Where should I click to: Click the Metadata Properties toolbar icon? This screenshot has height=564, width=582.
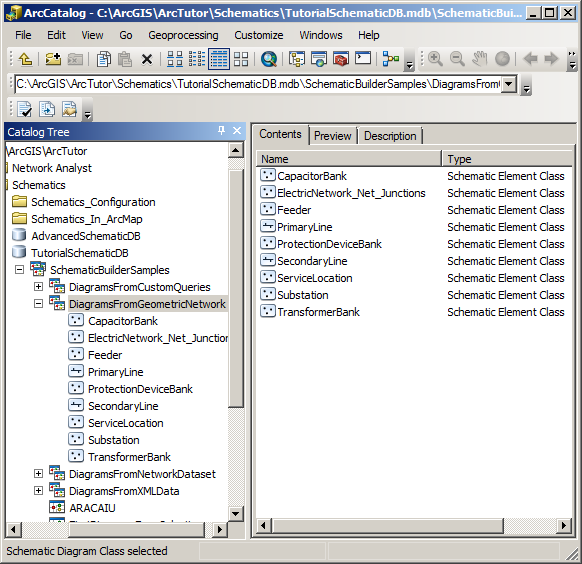[x=69, y=109]
